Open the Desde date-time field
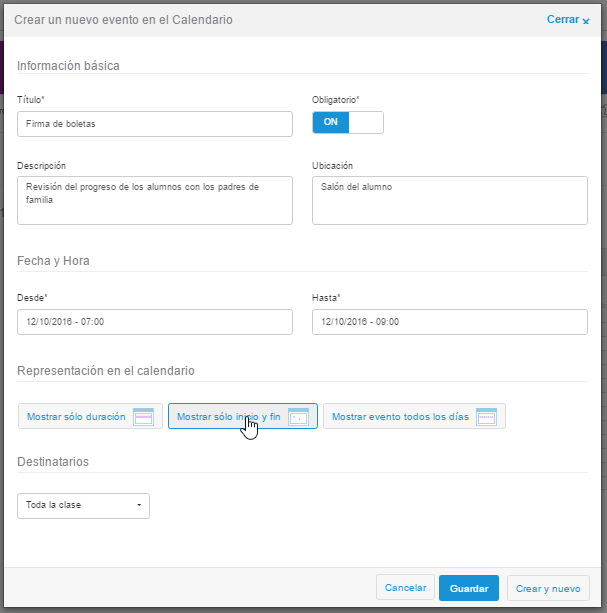Screen dimensions: 607x613 [155, 322]
